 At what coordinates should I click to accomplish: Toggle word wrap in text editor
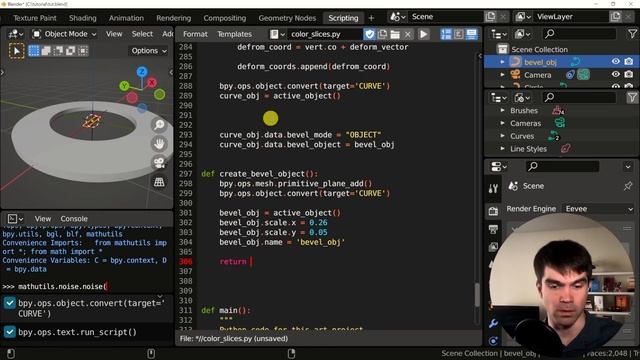[x=458, y=34]
